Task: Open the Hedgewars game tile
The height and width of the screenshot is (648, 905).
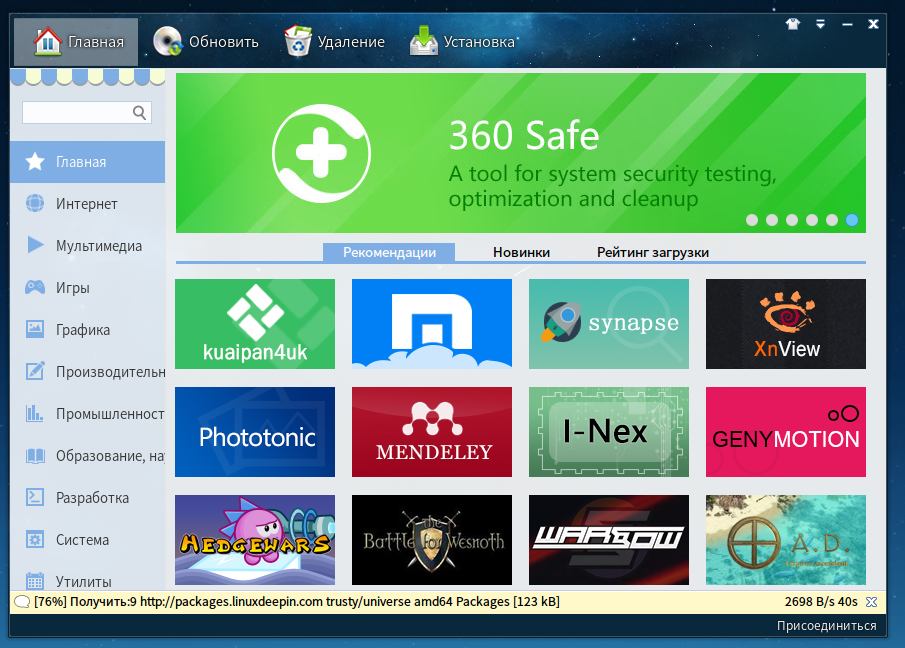Action: tap(255, 540)
